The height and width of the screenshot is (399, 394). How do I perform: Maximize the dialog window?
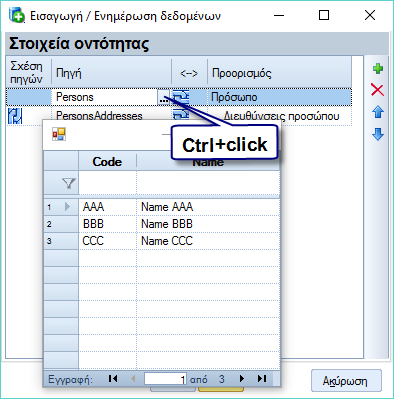click(x=324, y=15)
